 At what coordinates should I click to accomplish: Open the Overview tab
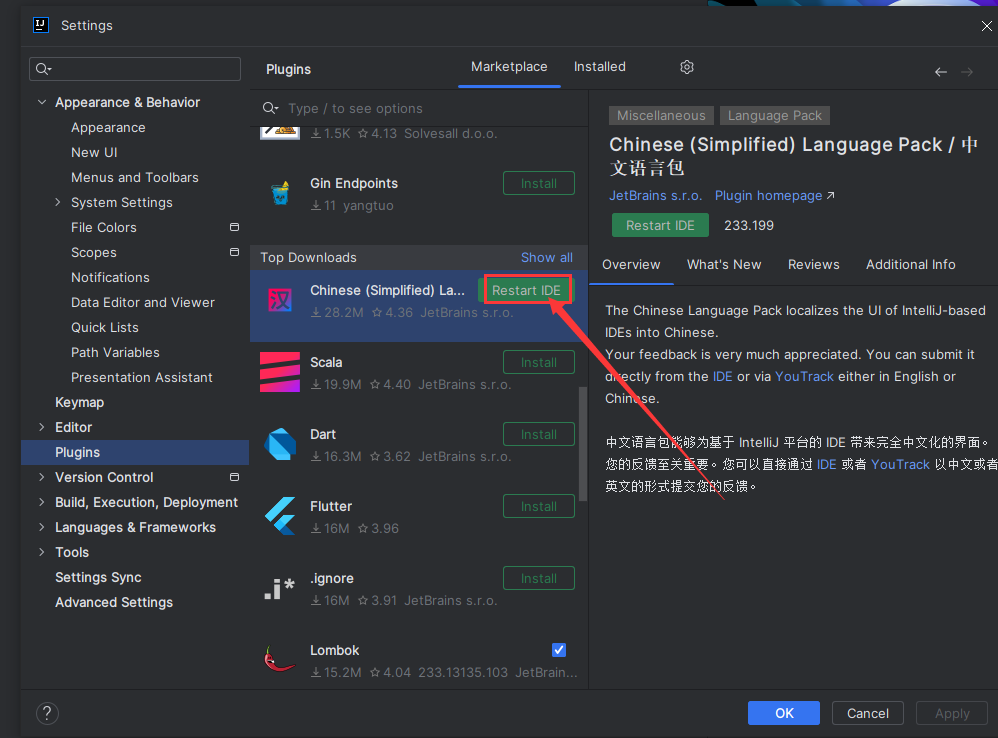631,265
